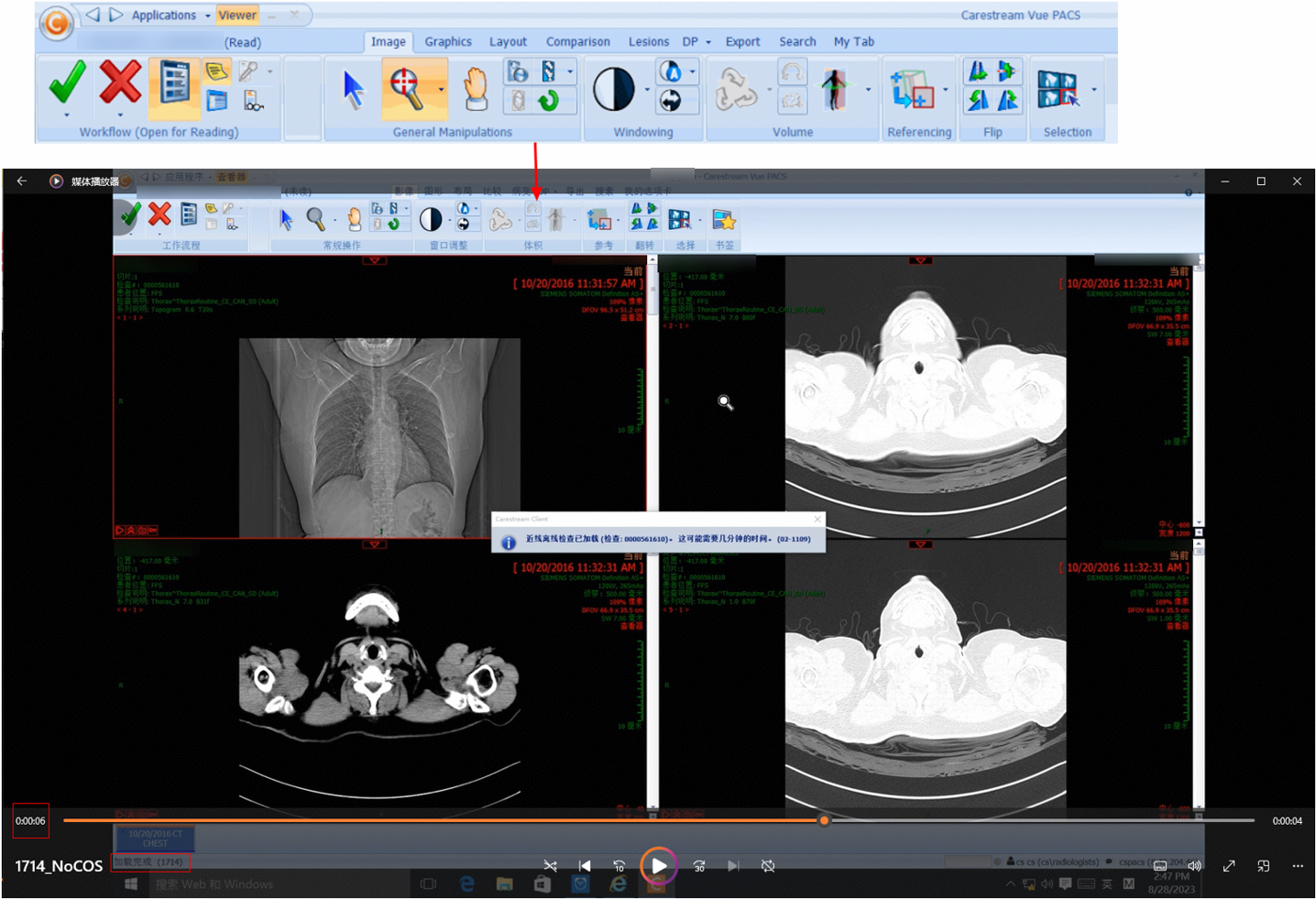Viewport: 1316px width, 899px height.
Task: Click the back arrow in the media player title
Action: point(22,181)
